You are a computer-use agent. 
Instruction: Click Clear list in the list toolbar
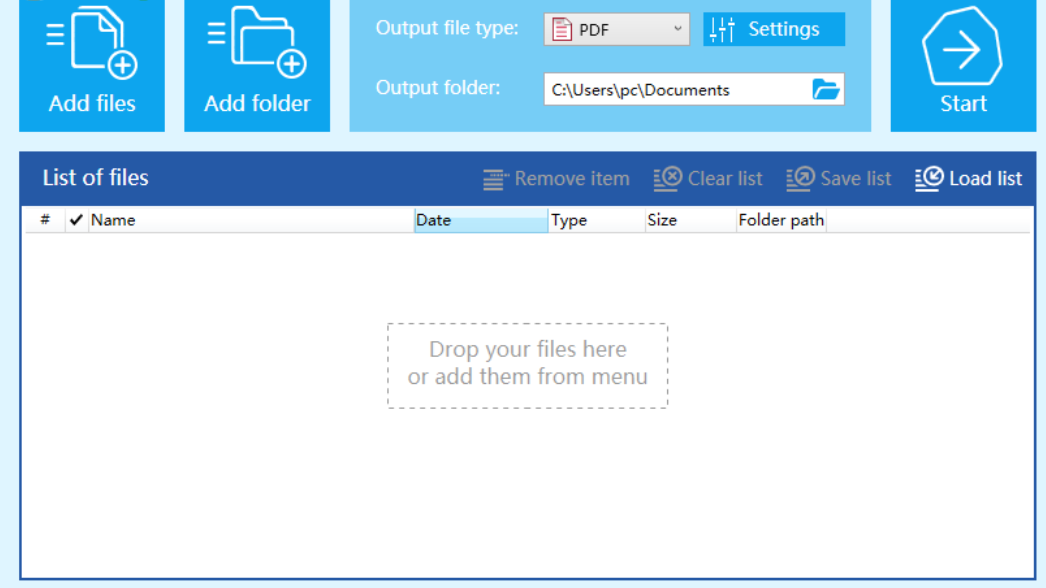pos(708,178)
